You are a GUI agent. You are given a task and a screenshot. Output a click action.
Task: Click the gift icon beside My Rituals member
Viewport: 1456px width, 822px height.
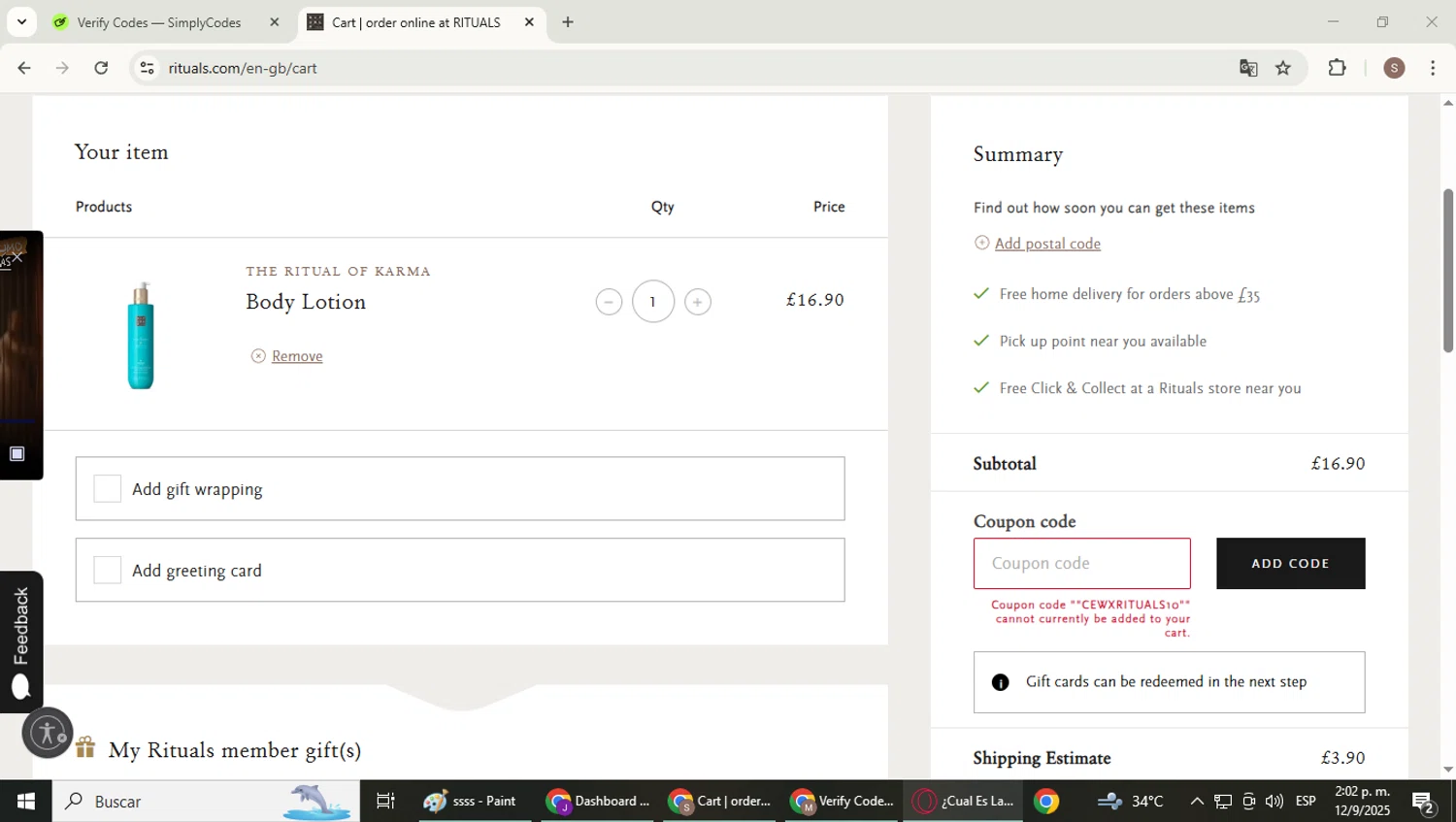(85, 747)
